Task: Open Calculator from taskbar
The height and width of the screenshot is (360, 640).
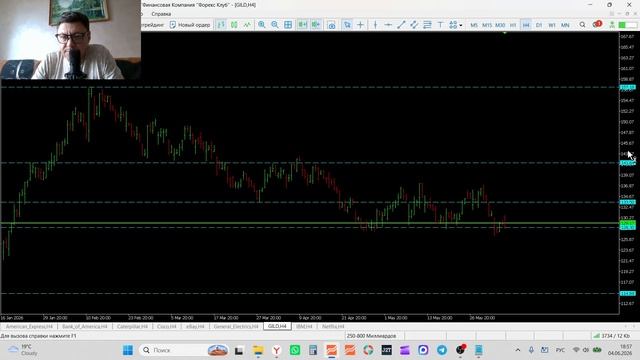Action: click(x=313, y=350)
